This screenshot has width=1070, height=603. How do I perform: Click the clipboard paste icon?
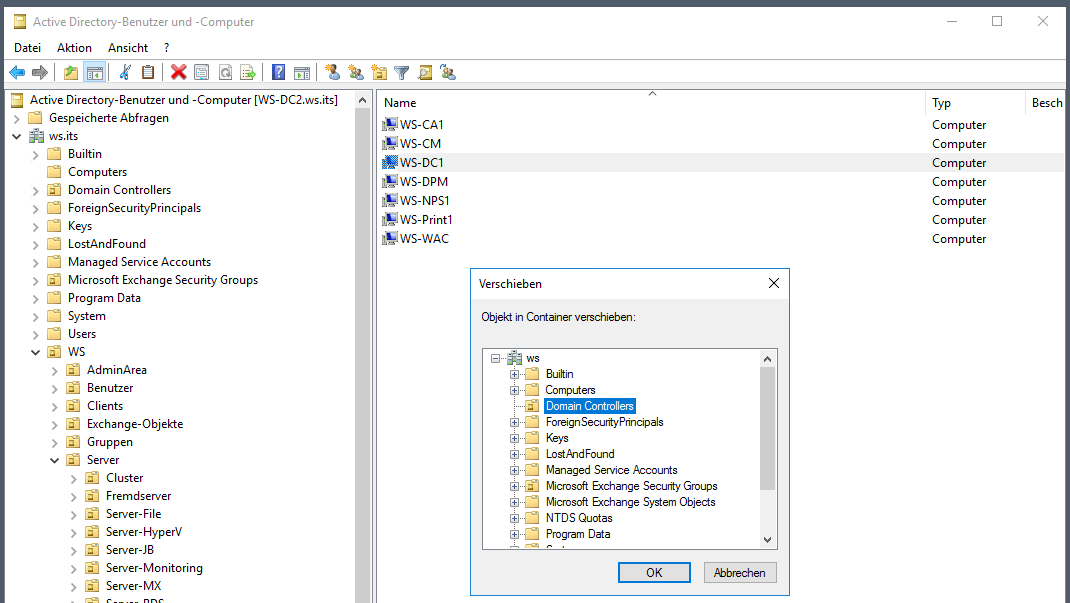(x=148, y=72)
